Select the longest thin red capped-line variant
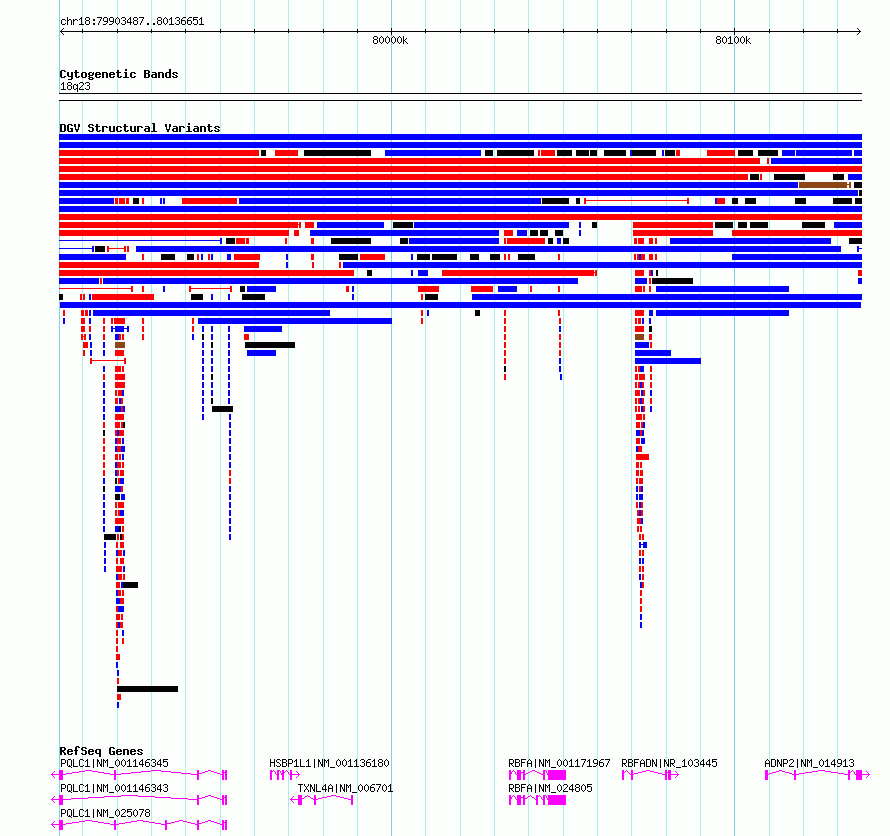 [x=636, y=201]
